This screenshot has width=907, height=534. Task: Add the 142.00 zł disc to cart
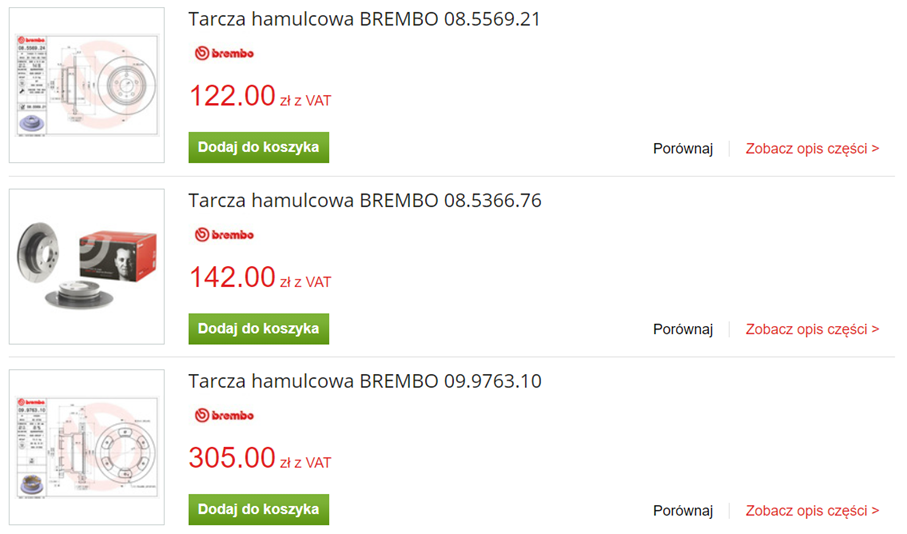(x=258, y=328)
